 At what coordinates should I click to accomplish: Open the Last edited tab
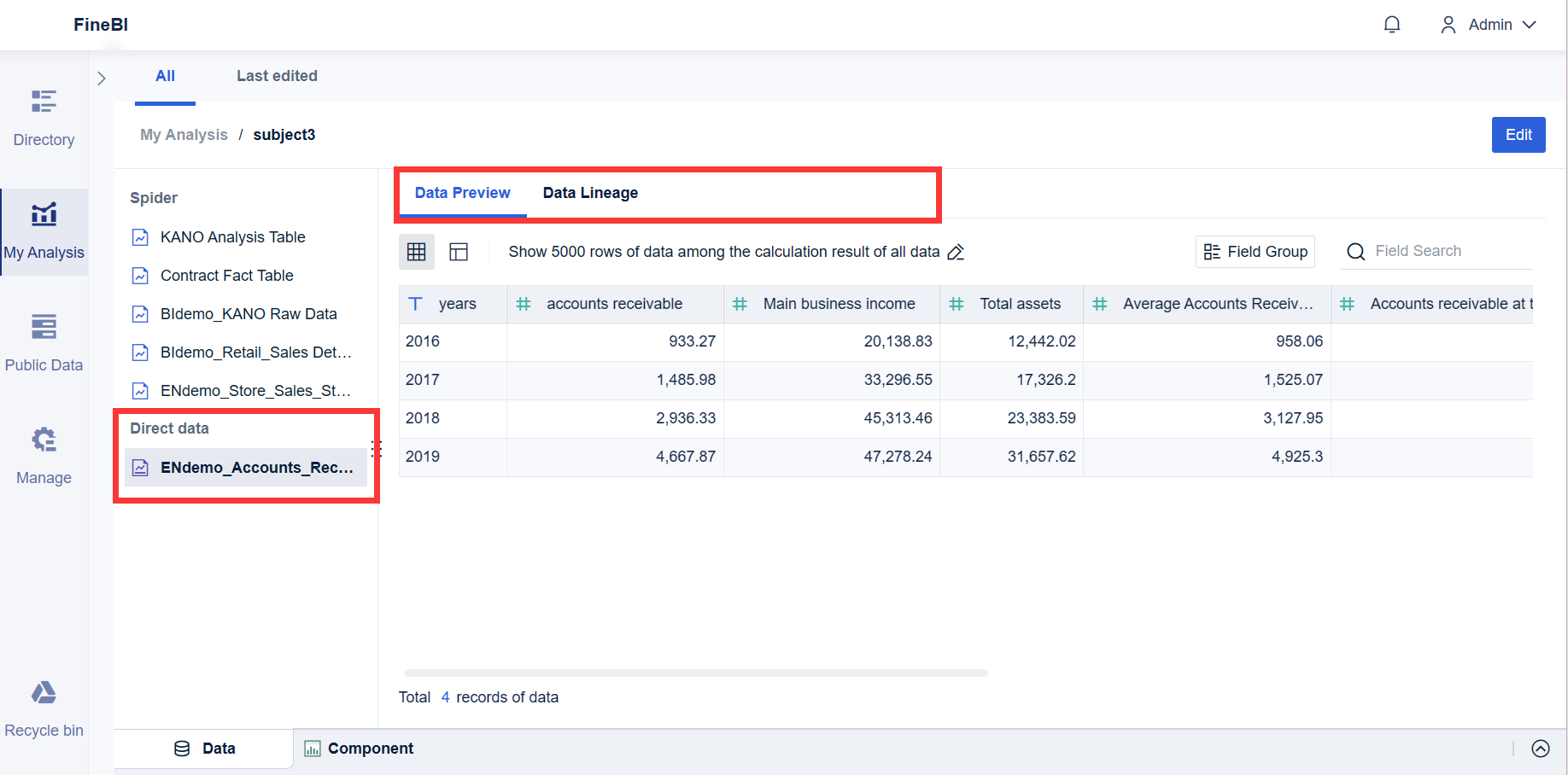(x=277, y=76)
